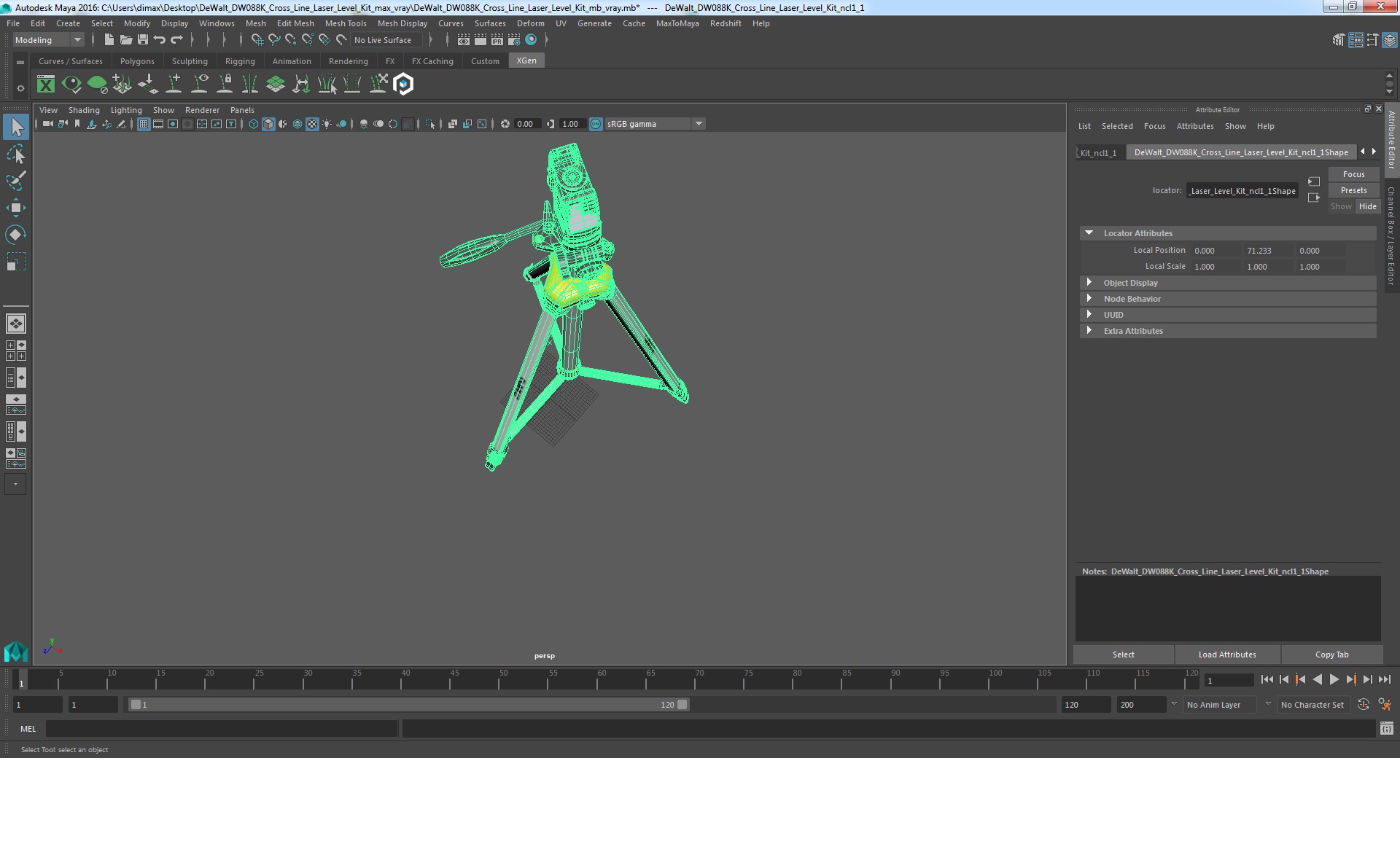This screenshot has height=844, width=1400.
Task: Collapse the Locator Attributes section
Action: 1089,233
